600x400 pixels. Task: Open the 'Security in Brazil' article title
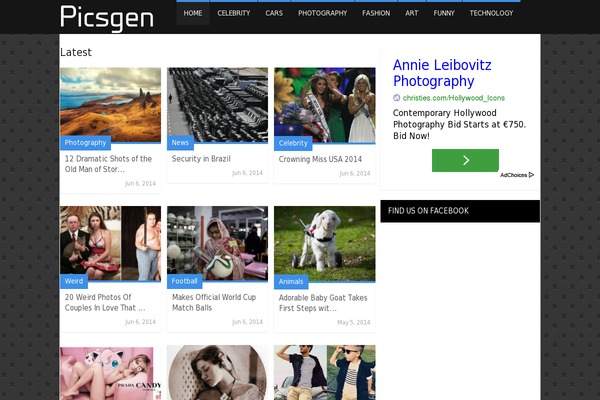click(x=201, y=159)
